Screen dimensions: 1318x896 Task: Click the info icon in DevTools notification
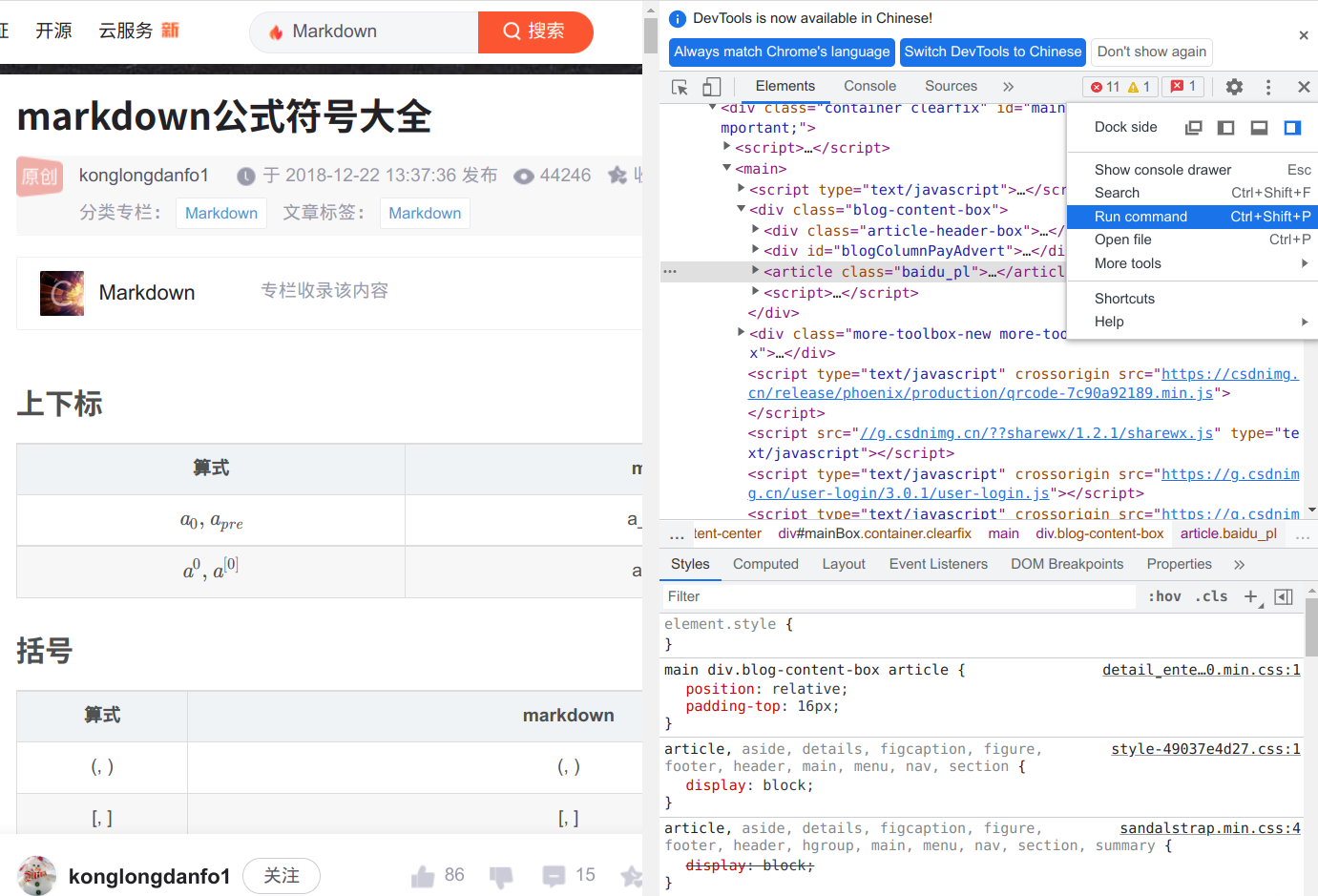pyautogui.click(x=678, y=18)
